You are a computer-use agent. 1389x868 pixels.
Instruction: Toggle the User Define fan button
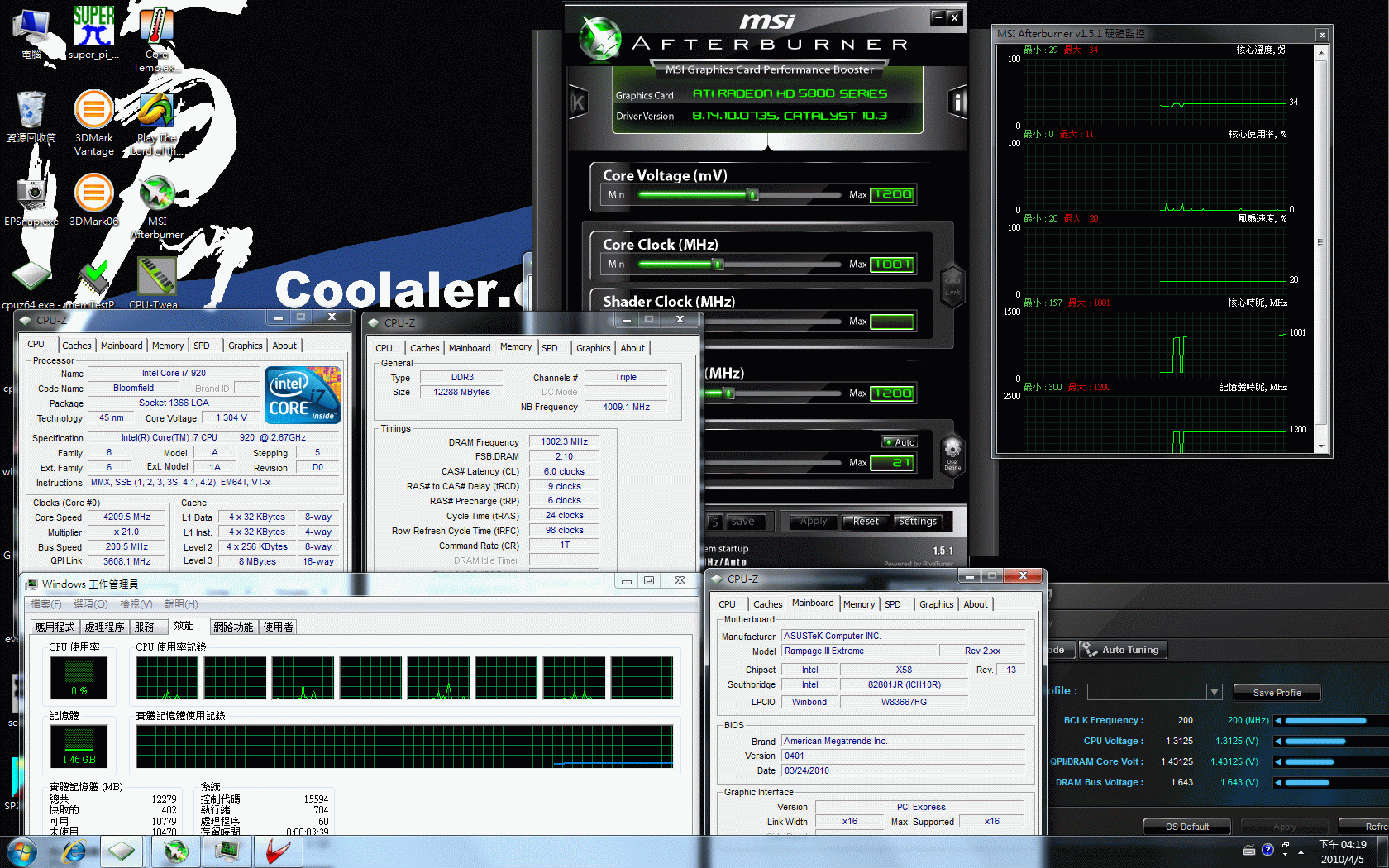point(952,455)
